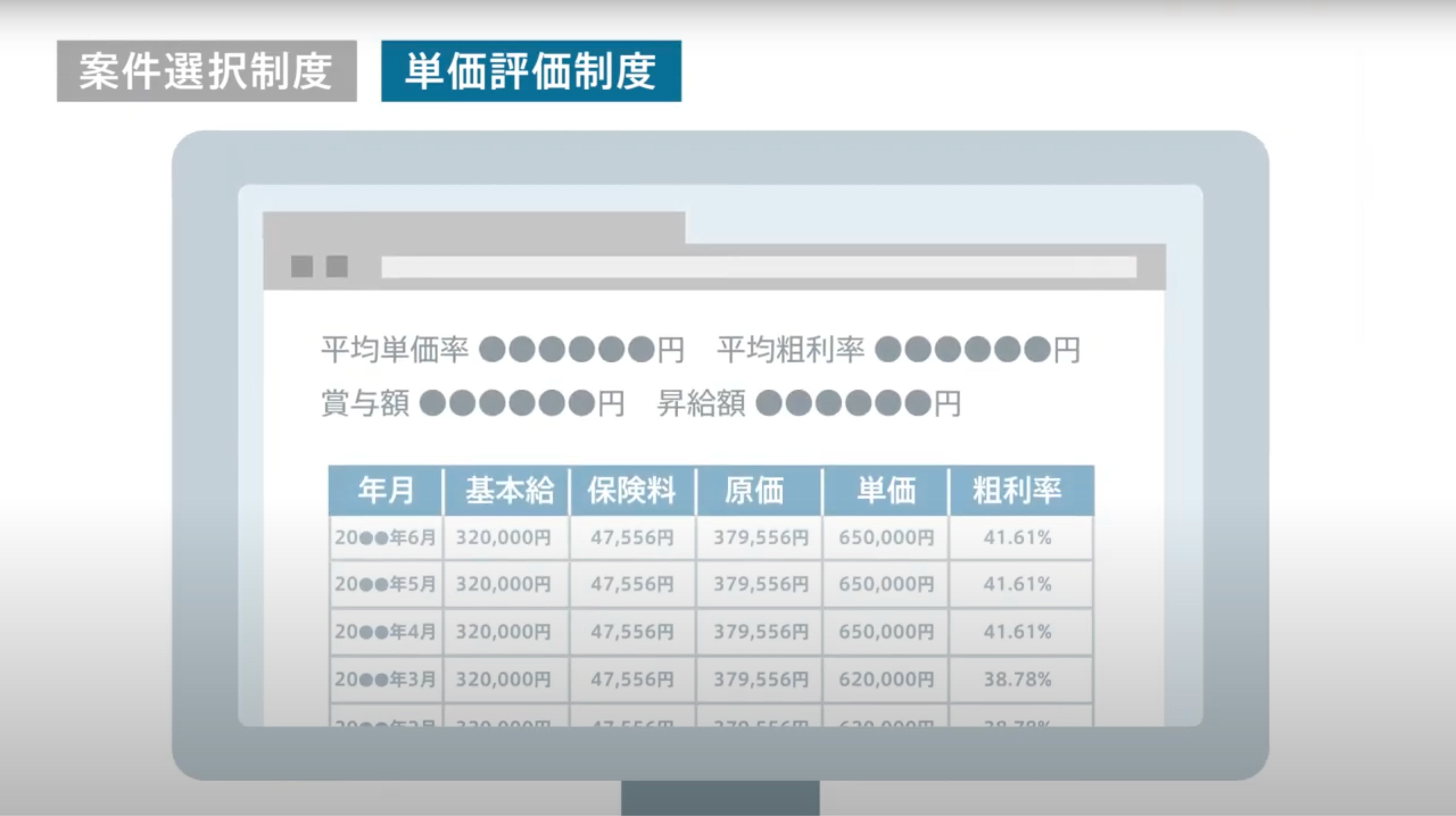Viewport: 1456px width, 816px height.
Task: Click the browser address bar field
Action: tap(759, 267)
